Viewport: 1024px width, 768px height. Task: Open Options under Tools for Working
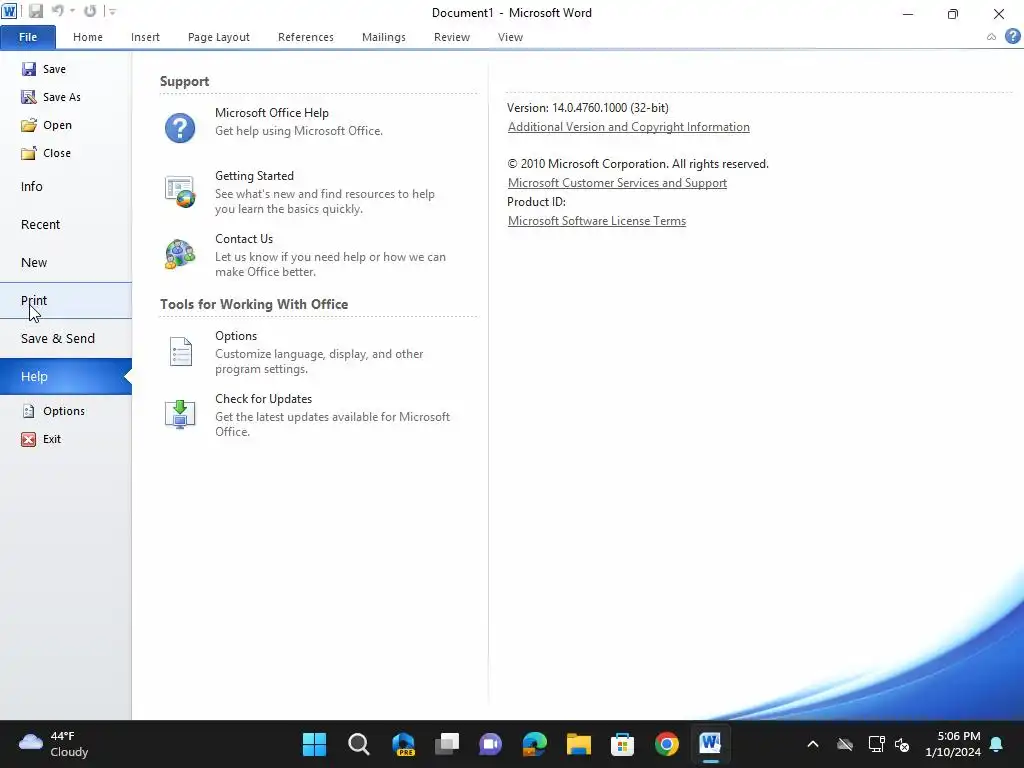(x=180, y=351)
